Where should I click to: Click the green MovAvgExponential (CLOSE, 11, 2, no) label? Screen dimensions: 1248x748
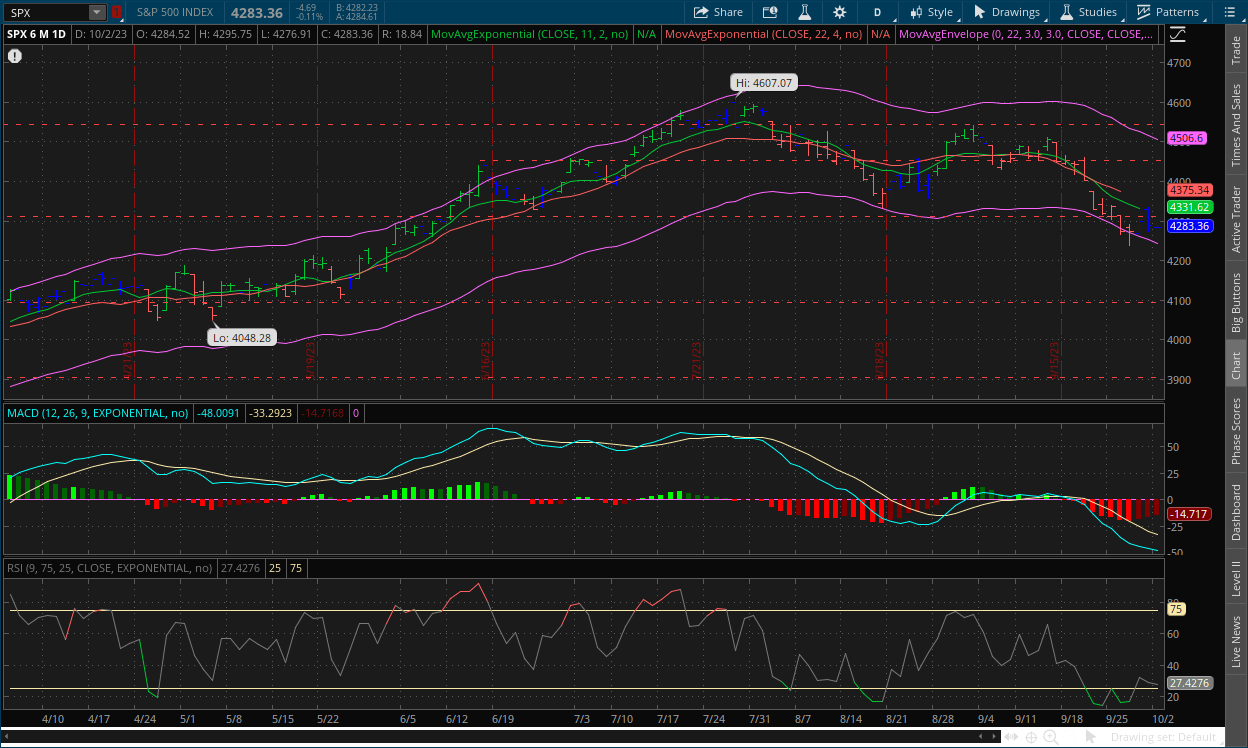tap(529, 34)
